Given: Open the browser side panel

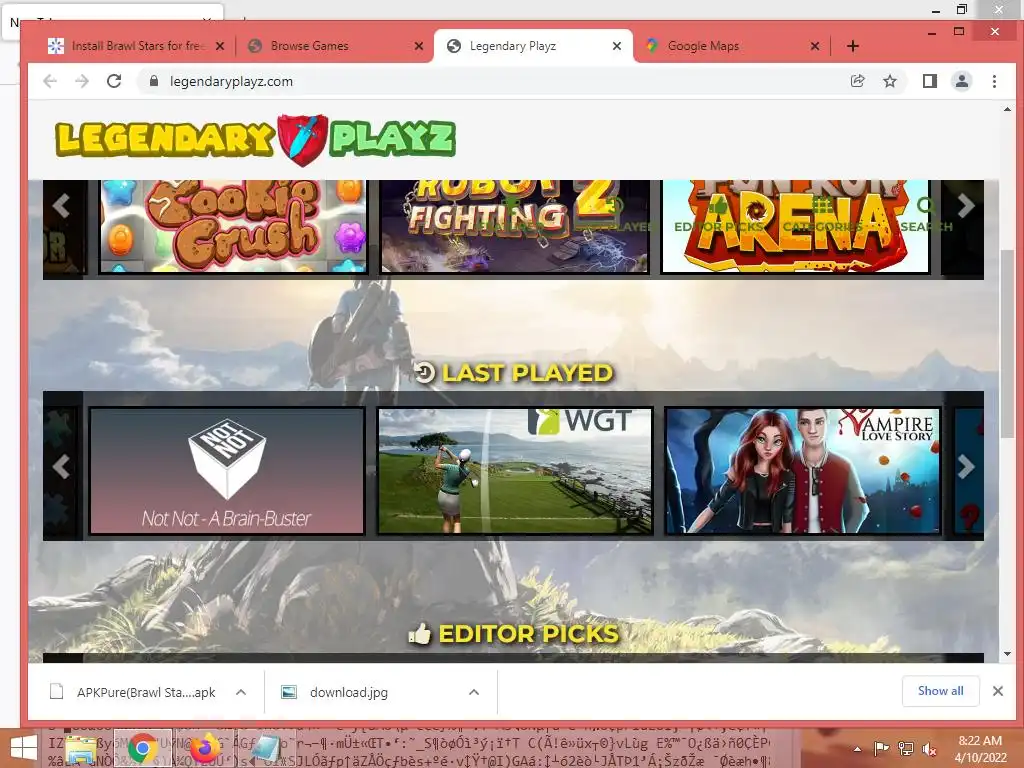Looking at the screenshot, I should 929,81.
